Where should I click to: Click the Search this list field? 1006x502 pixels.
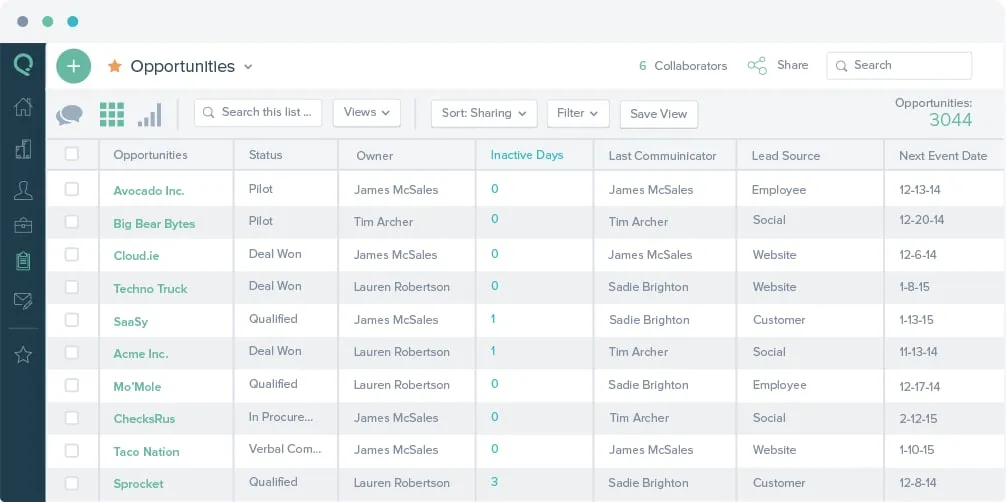(258, 112)
